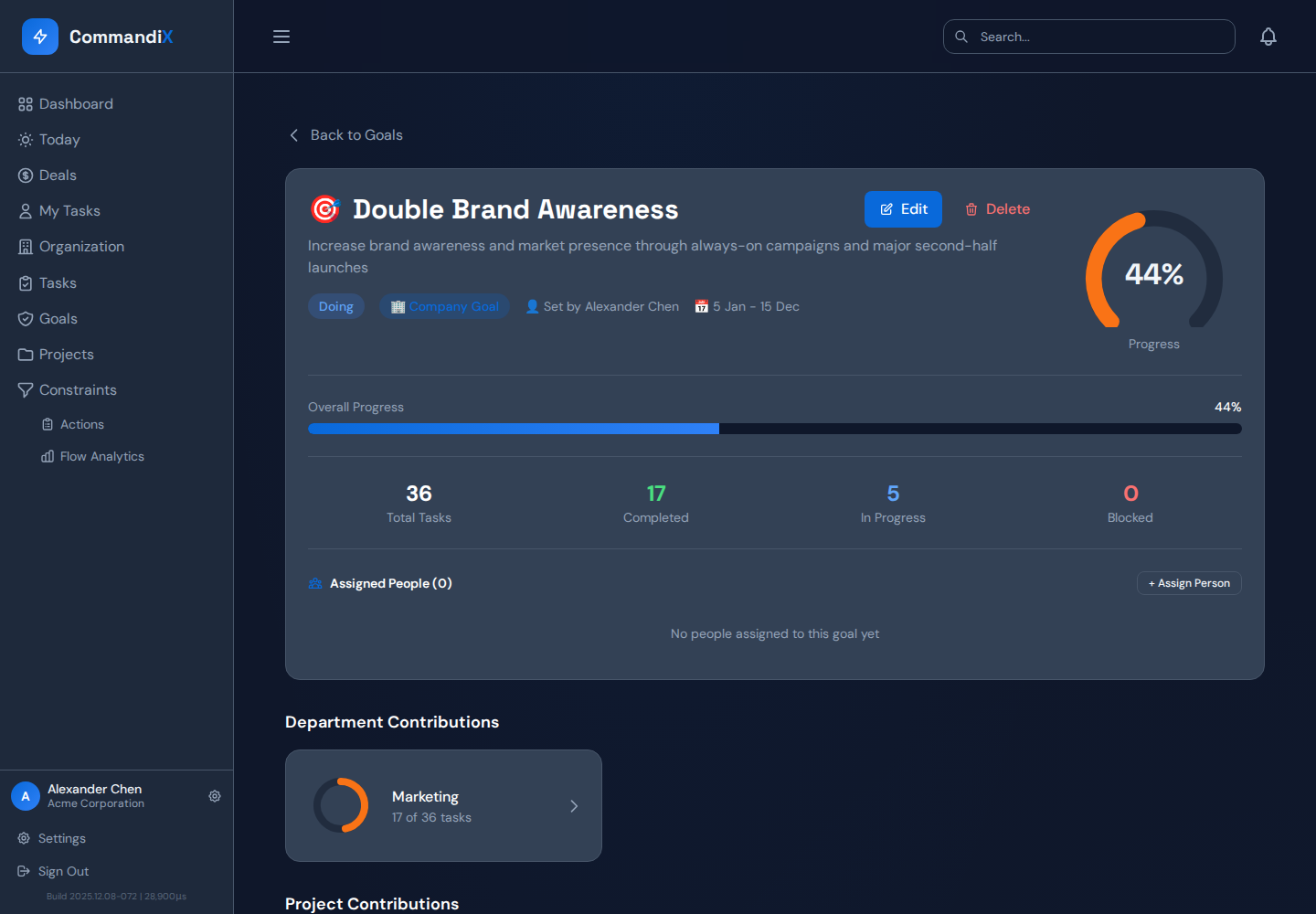Open notifications via the bell icon
This screenshot has width=1316, height=914.
(x=1268, y=37)
